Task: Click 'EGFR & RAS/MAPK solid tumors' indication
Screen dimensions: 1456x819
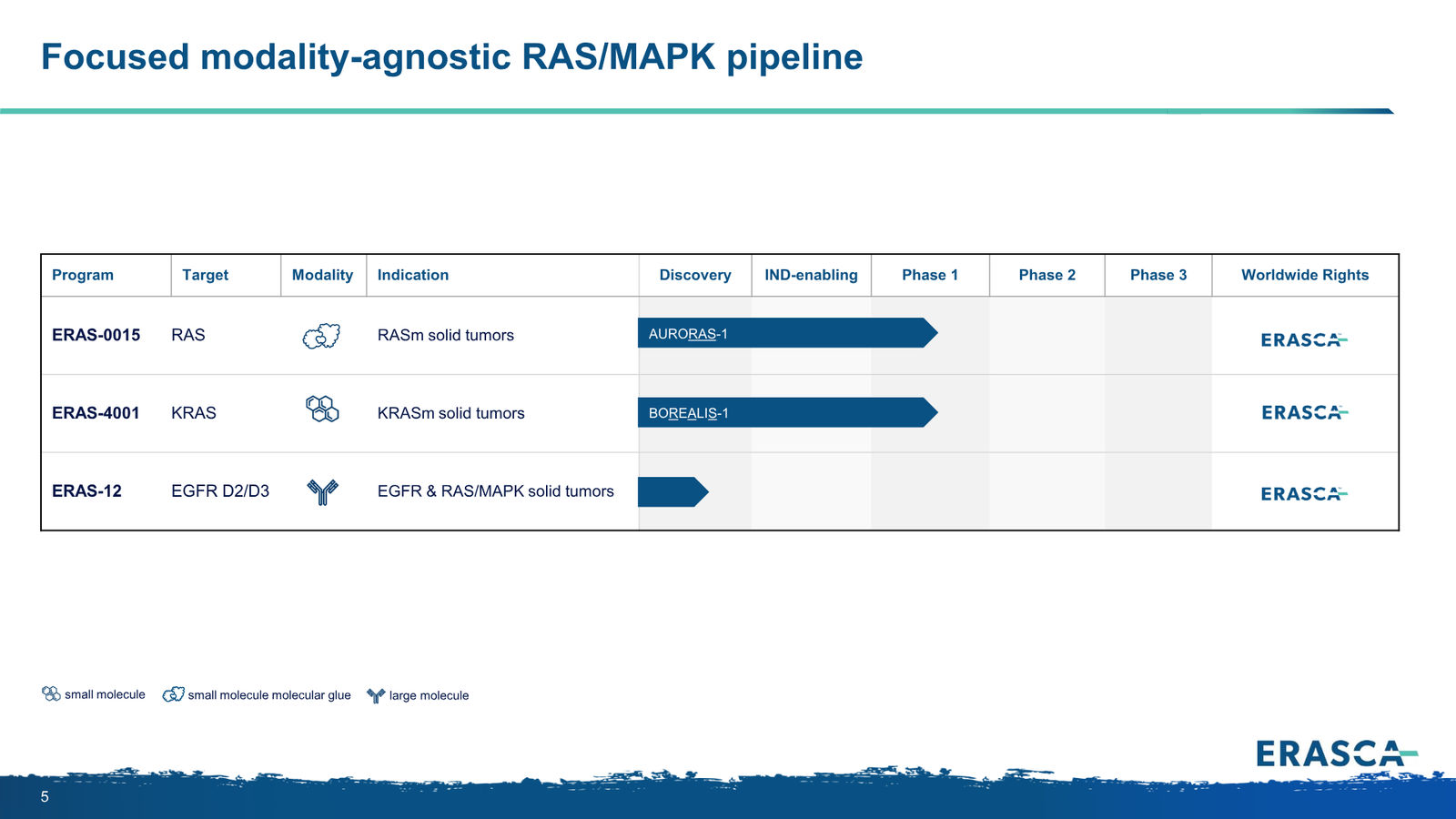Action: (496, 491)
